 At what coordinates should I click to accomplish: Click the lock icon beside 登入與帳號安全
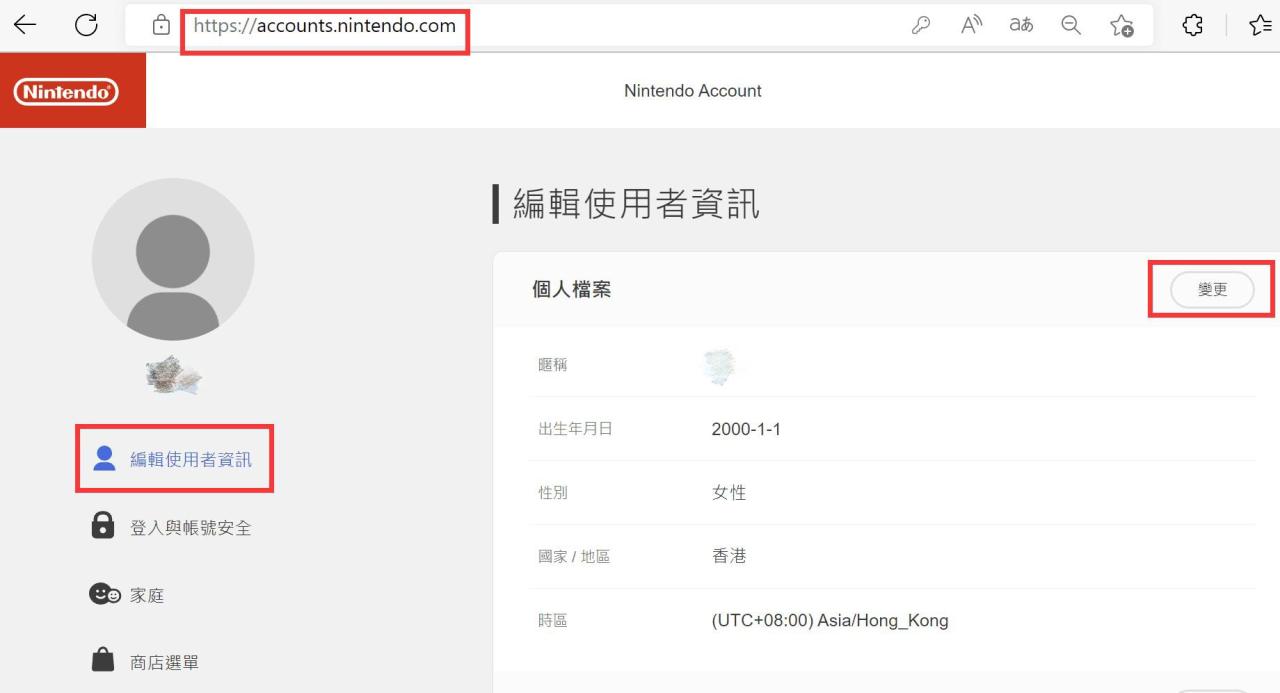click(103, 525)
